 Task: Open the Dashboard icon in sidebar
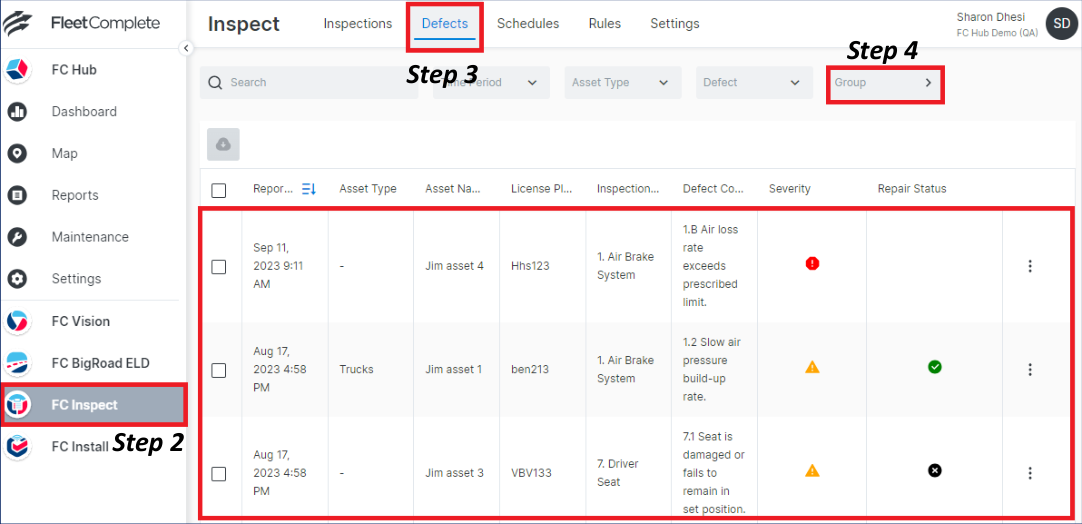(x=17, y=111)
